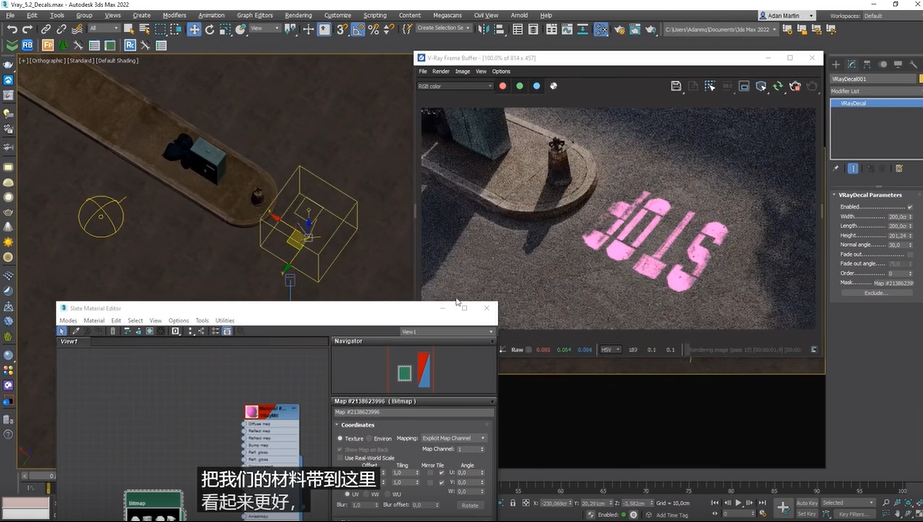Open the Material menu in Slate Material Editor
The width and height of the screenshot is (923, 522).
pos(94,321)
